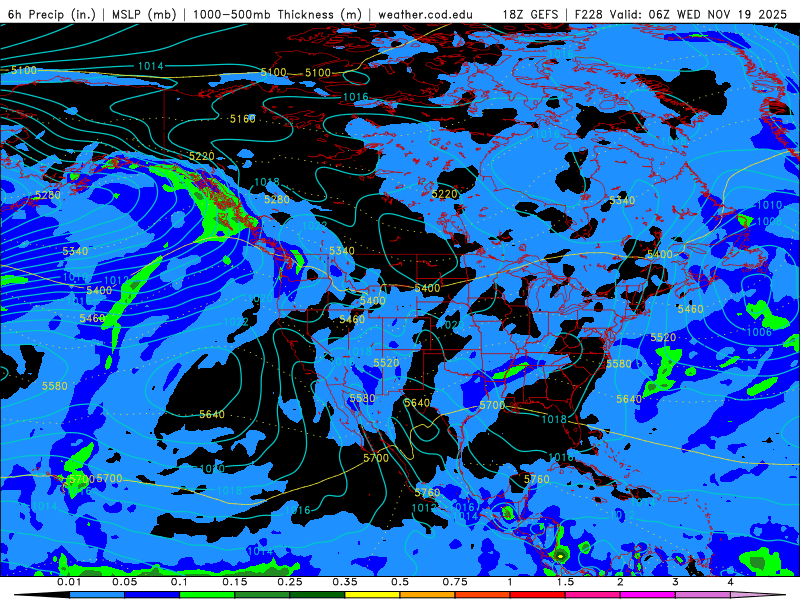Click the "6h Precip (in.)" title text
The height and width of the screenshot is (600, 800).
click(x=52, y=14)
